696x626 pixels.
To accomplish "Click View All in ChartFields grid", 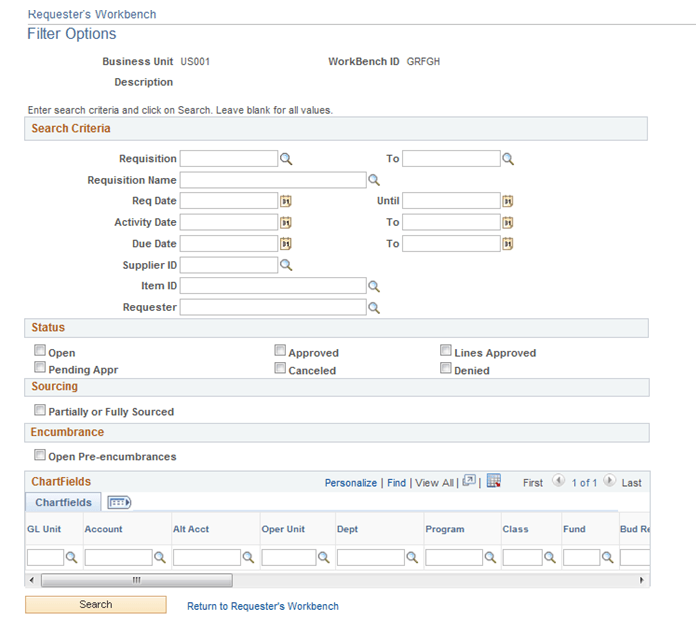I will [x=435, y=483].
